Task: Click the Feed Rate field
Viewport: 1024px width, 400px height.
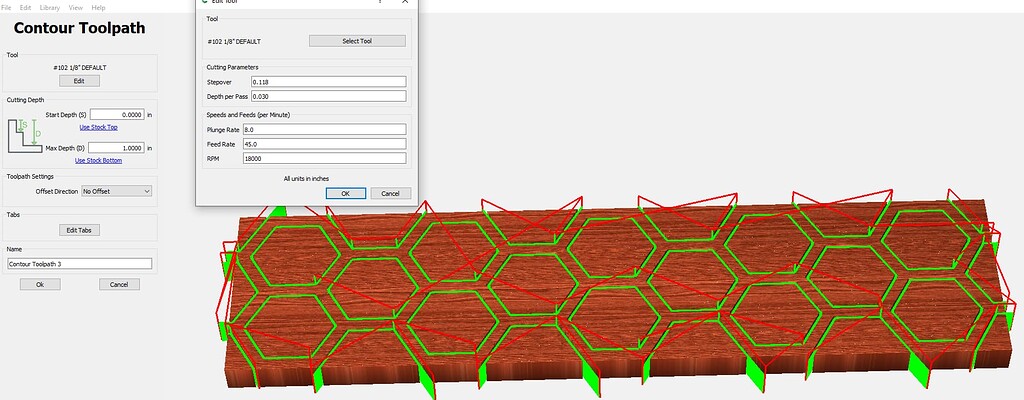Action: click(325, 144)
